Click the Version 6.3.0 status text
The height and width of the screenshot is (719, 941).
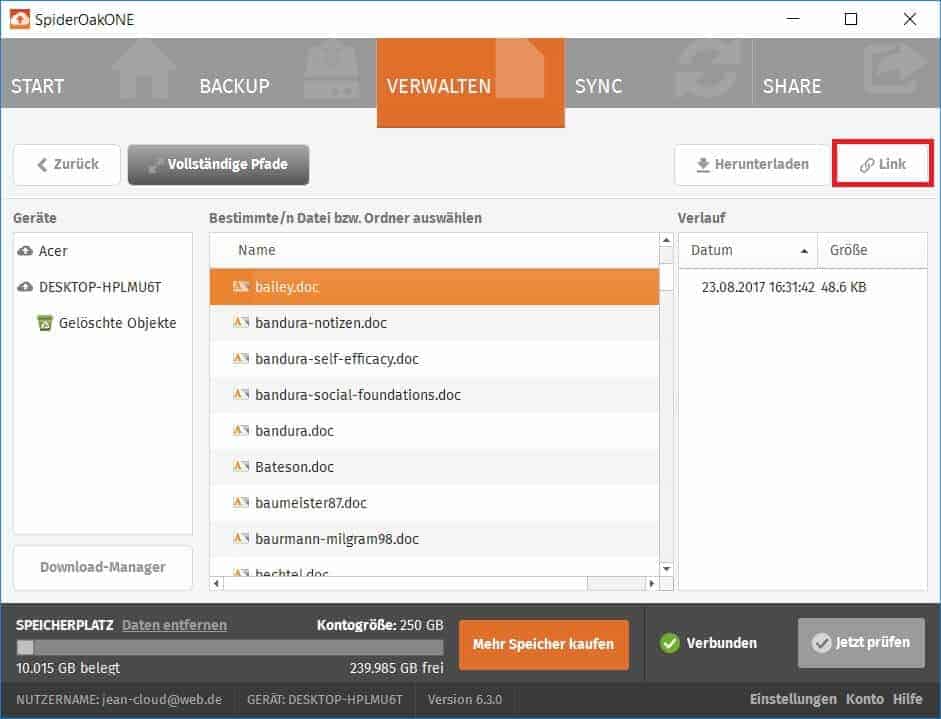pyautogui.click(x=465, y=700)
